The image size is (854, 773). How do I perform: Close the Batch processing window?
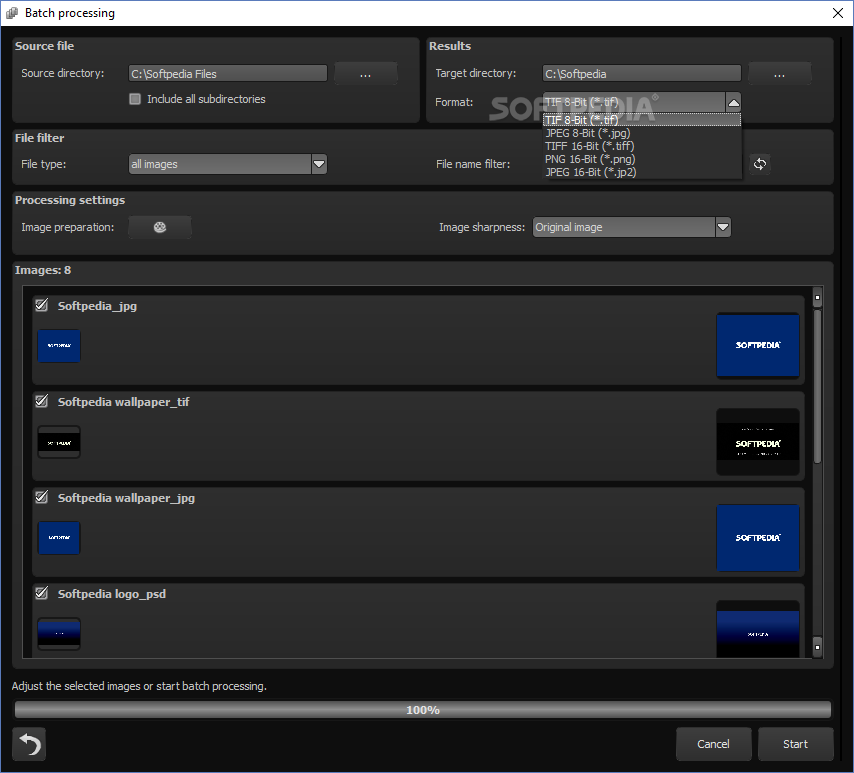point(838,13)
